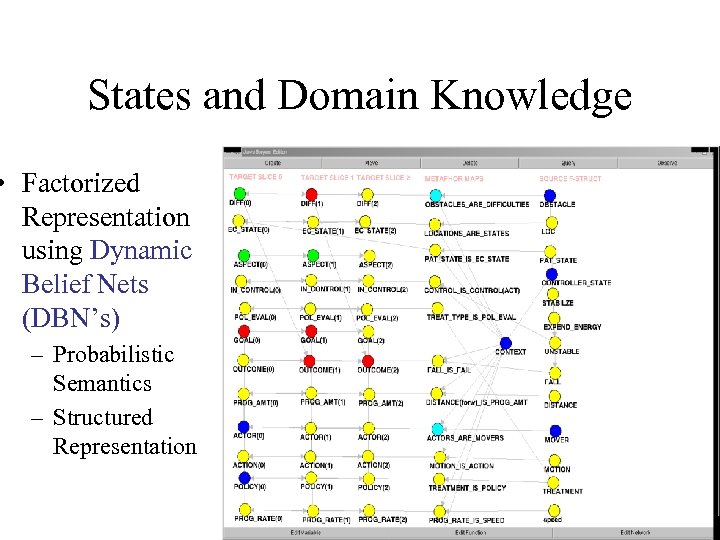720x540 pixels.
Task: Select the LOCATIONS_ARE_STATES node
Action: click(434, 225)
